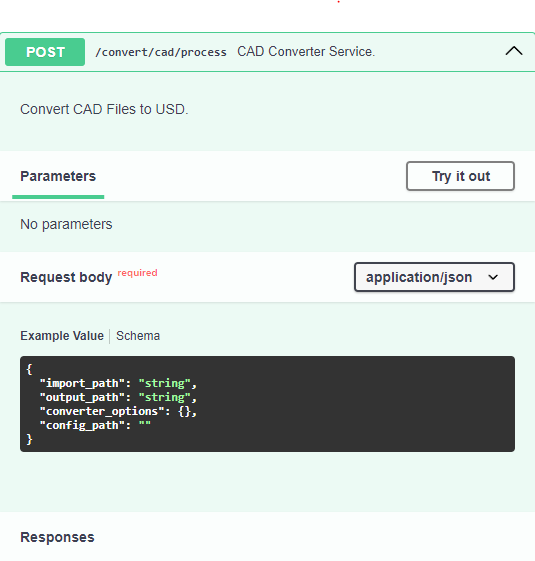Open the application/json content type dropdown
This screenshot has height=561, width=535.
[434, 277]
